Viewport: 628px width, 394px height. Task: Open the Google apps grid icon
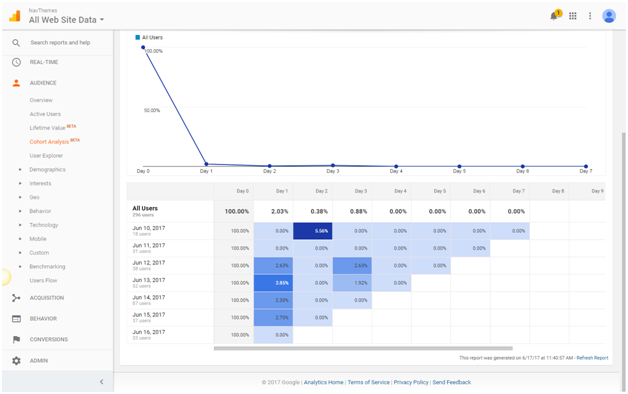573,16
